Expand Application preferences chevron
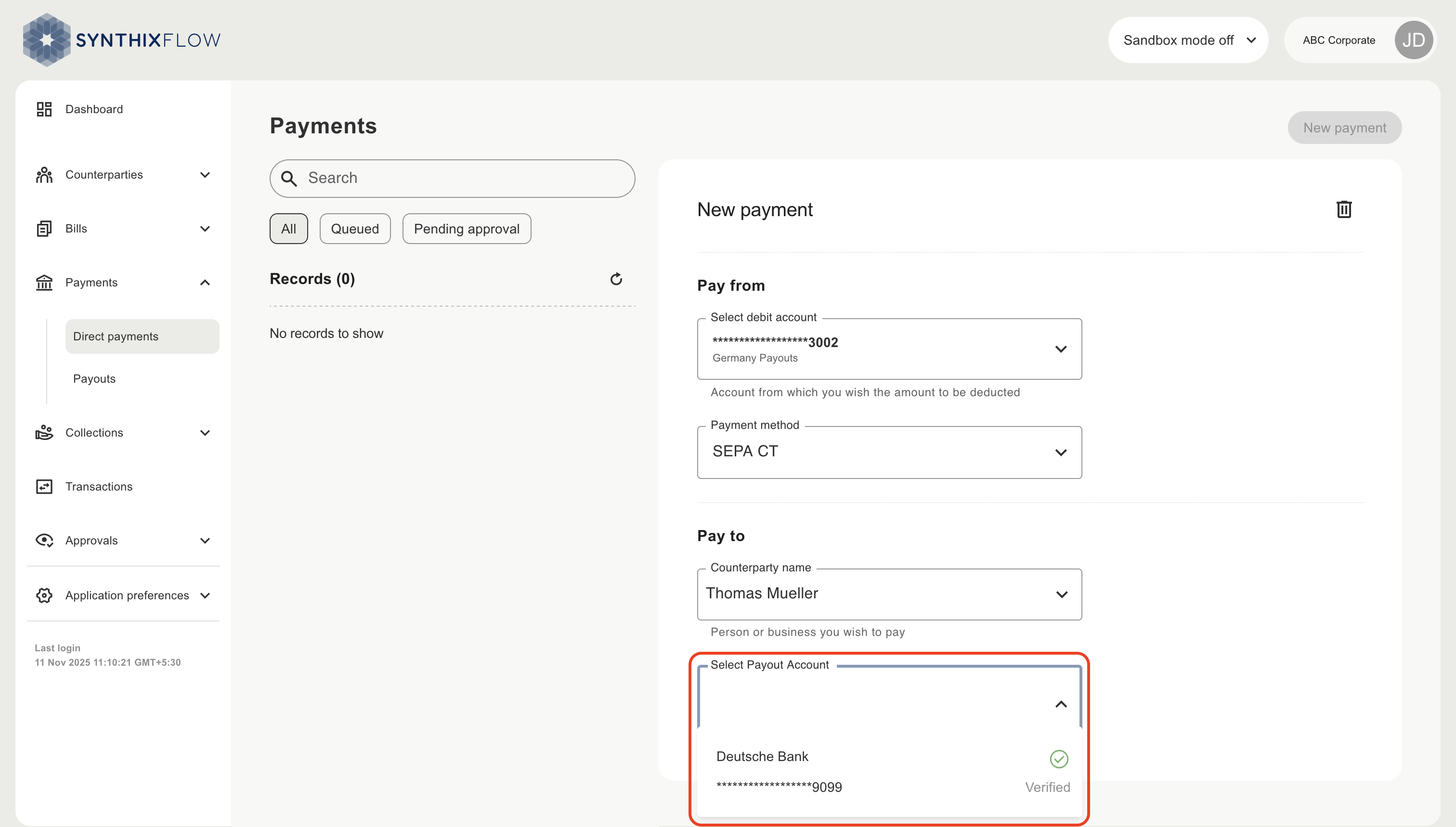 point(205,595)
